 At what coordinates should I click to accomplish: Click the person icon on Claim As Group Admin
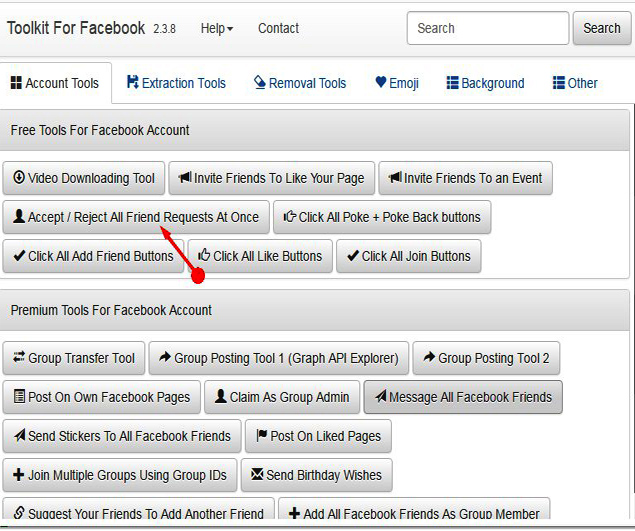(221, 396)
